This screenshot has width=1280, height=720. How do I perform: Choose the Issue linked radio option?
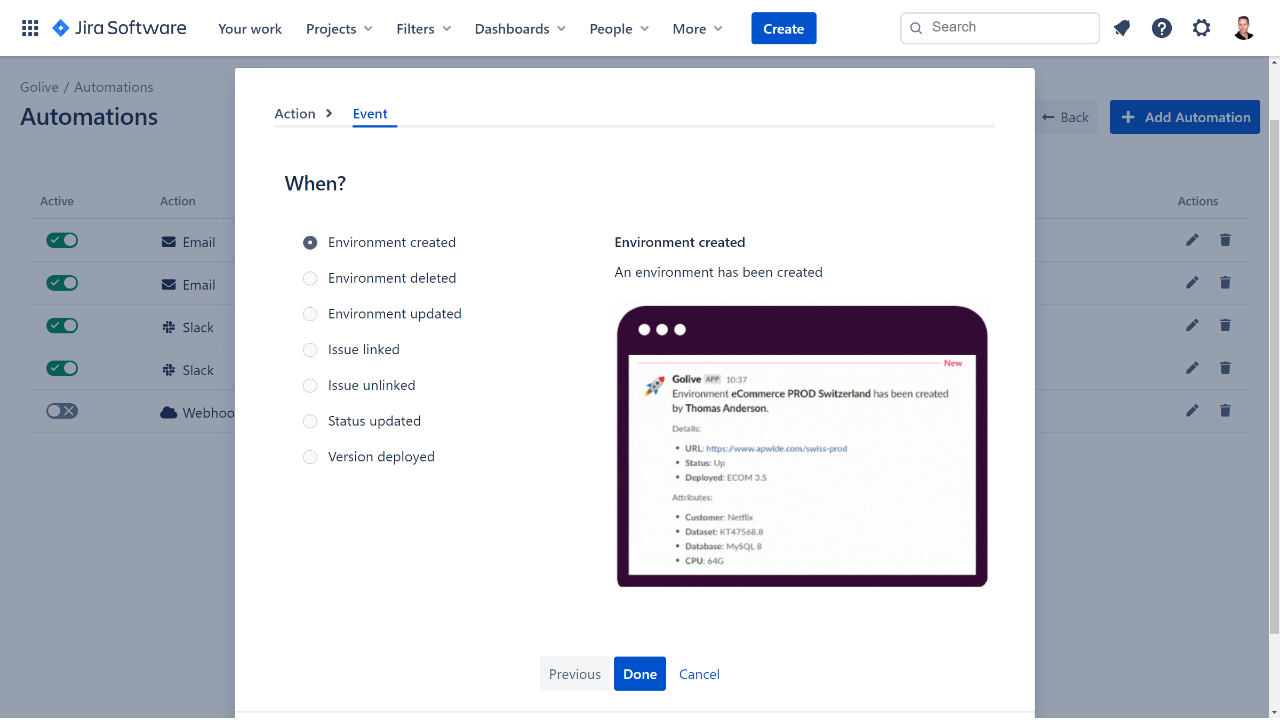[310, 350]
